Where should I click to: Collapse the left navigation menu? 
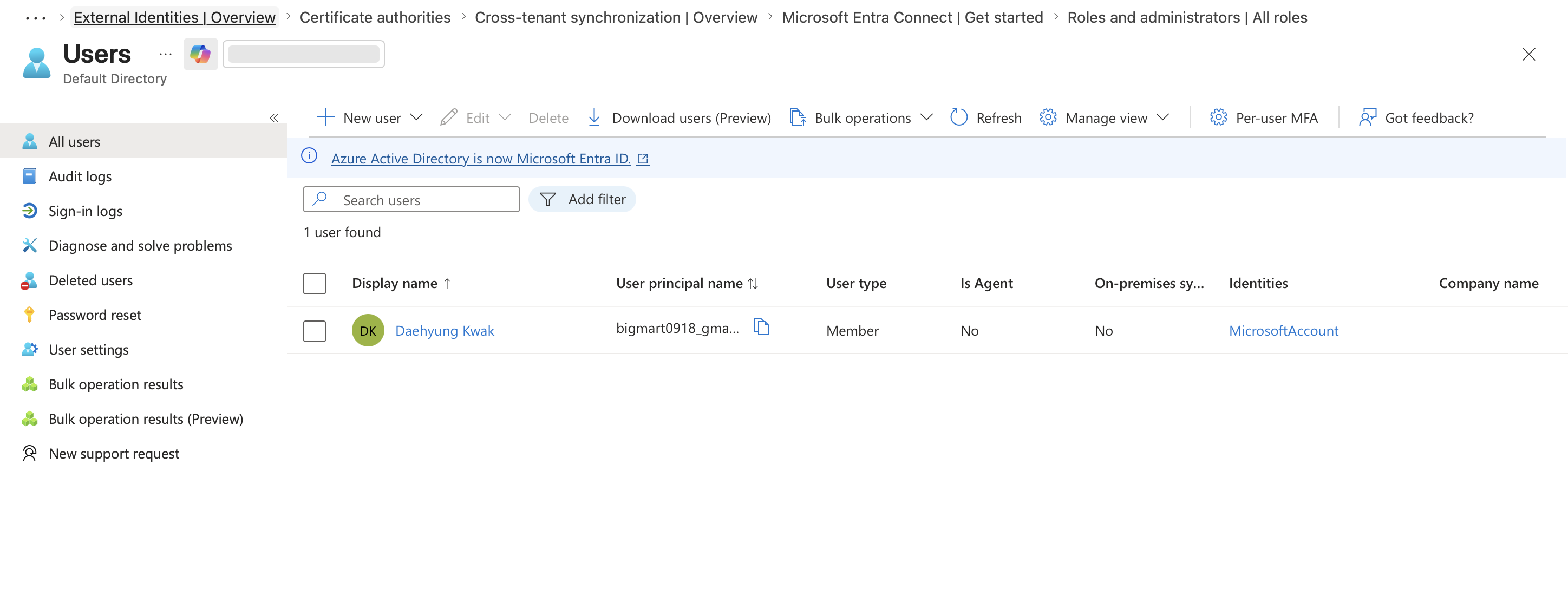[274, 118]
